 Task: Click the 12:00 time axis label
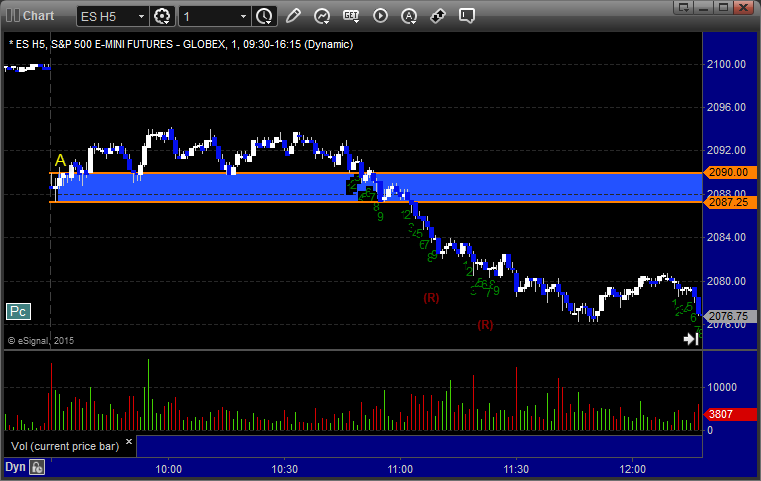click(632, 469)
